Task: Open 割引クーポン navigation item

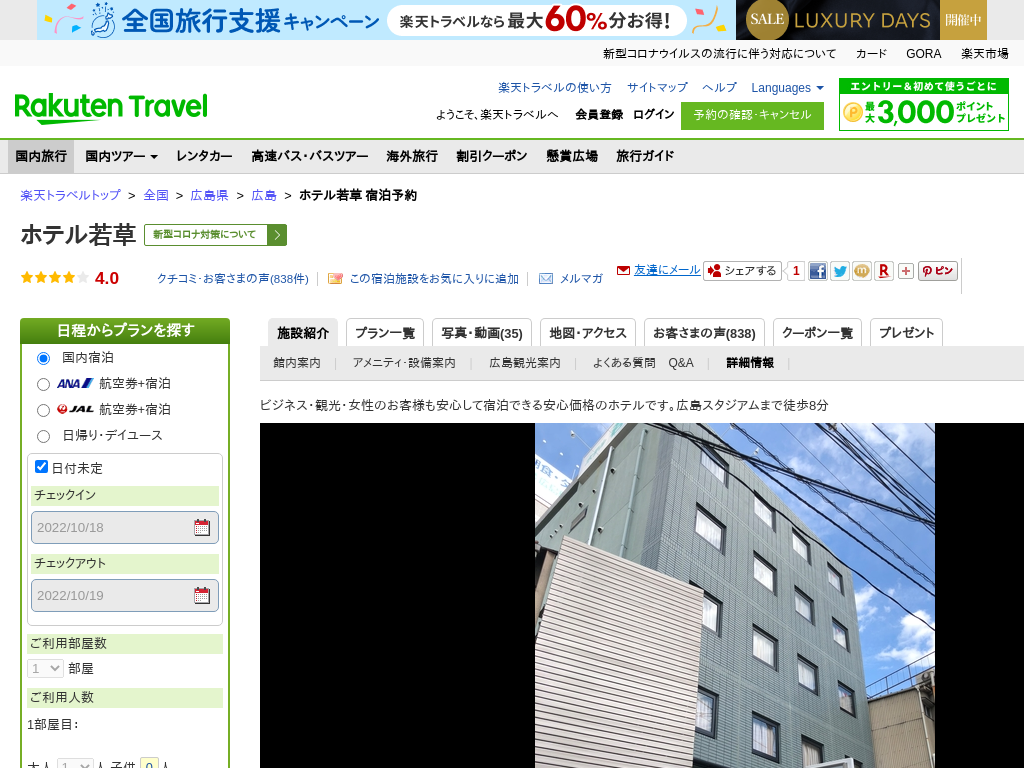Action: coord(492,156)
